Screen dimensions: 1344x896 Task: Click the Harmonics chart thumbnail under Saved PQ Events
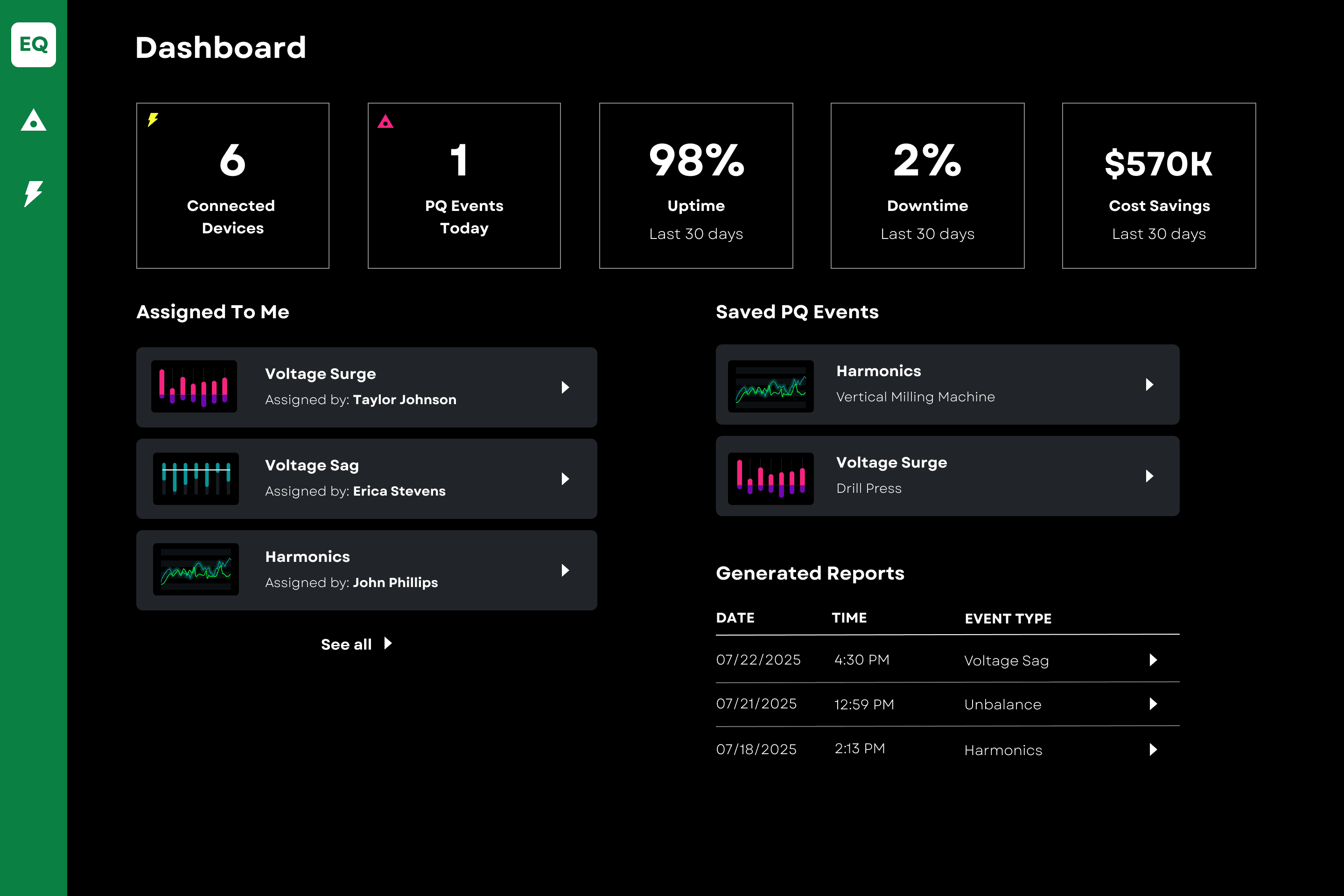[x=771, y=386]
